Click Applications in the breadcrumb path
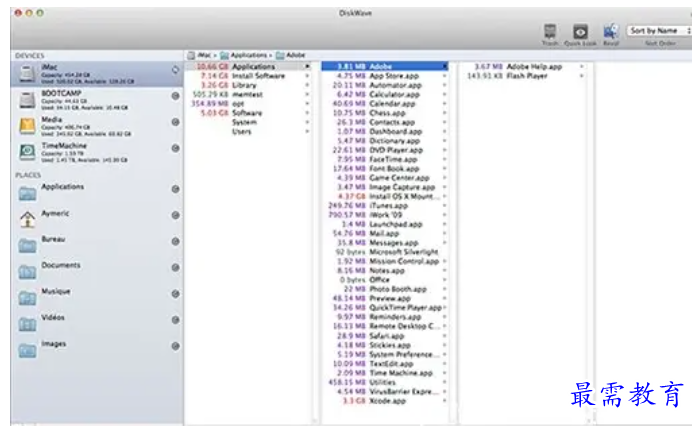692x426 pixels. (x=248, y=55)
